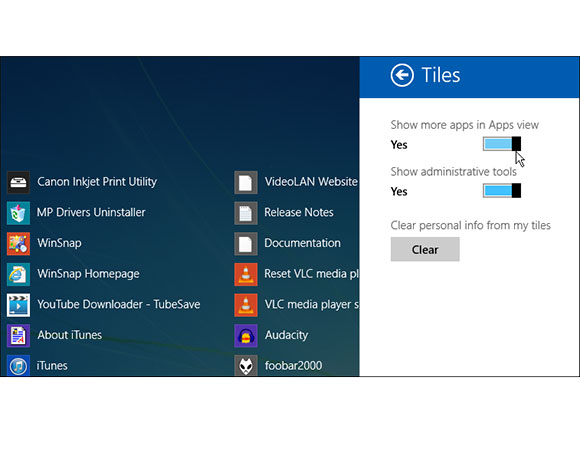Image resolution: width=580 pixels, height=470 pixels.
Task: Open VideoLAN Website shortcut icon
Action: pyautogui.click(x=246, y=182)
